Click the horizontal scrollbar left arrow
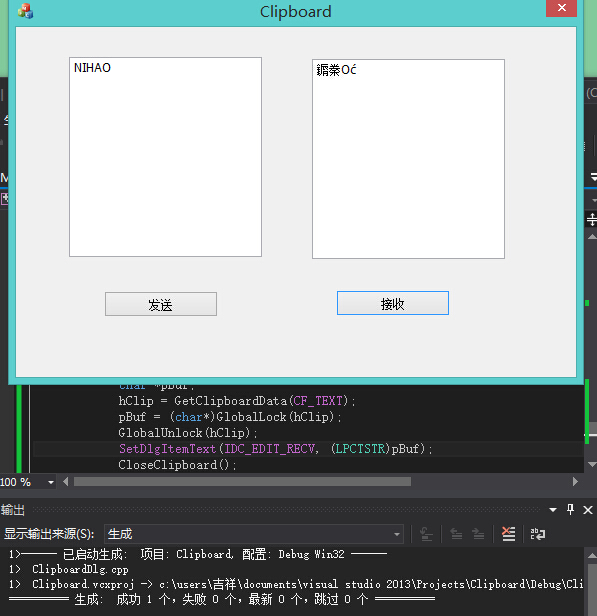 click(x=65, y=482)
